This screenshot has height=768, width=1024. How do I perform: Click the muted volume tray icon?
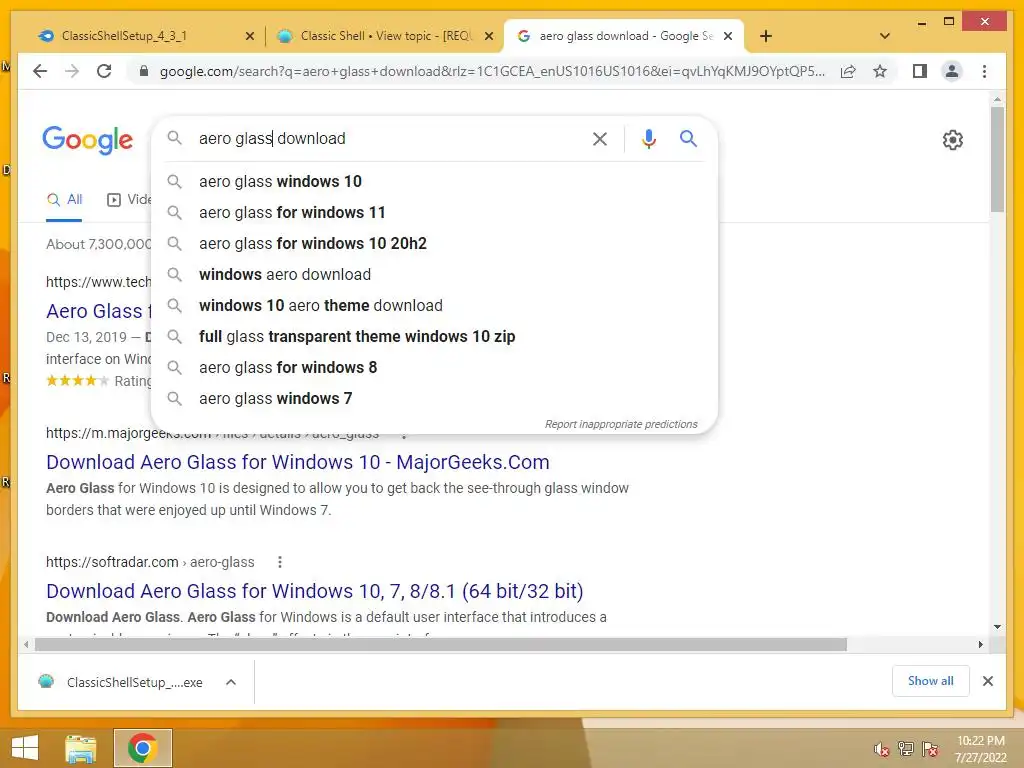pos(882,750)
